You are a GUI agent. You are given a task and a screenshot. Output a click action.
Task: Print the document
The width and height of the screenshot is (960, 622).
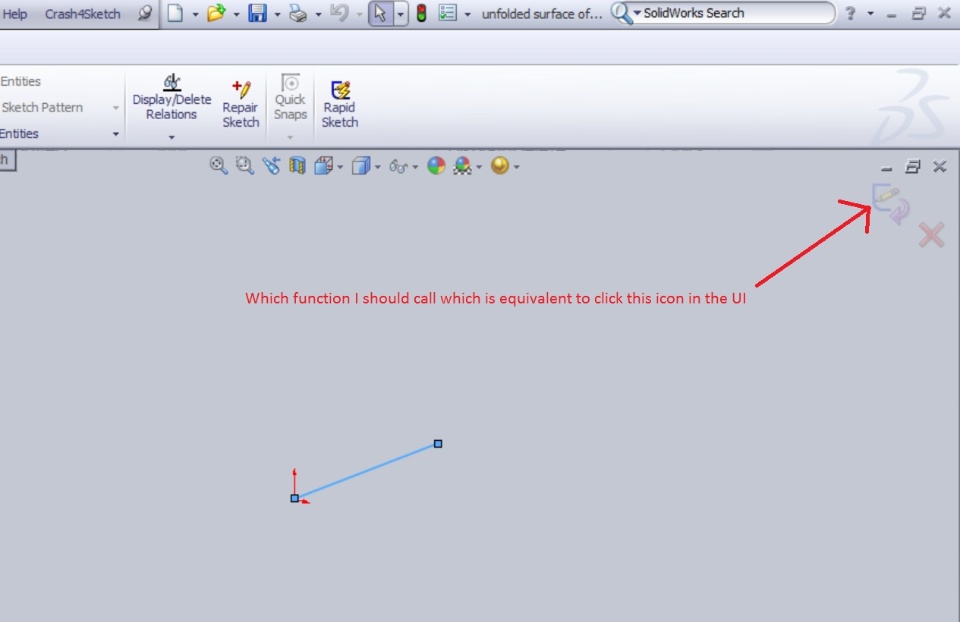298,13
